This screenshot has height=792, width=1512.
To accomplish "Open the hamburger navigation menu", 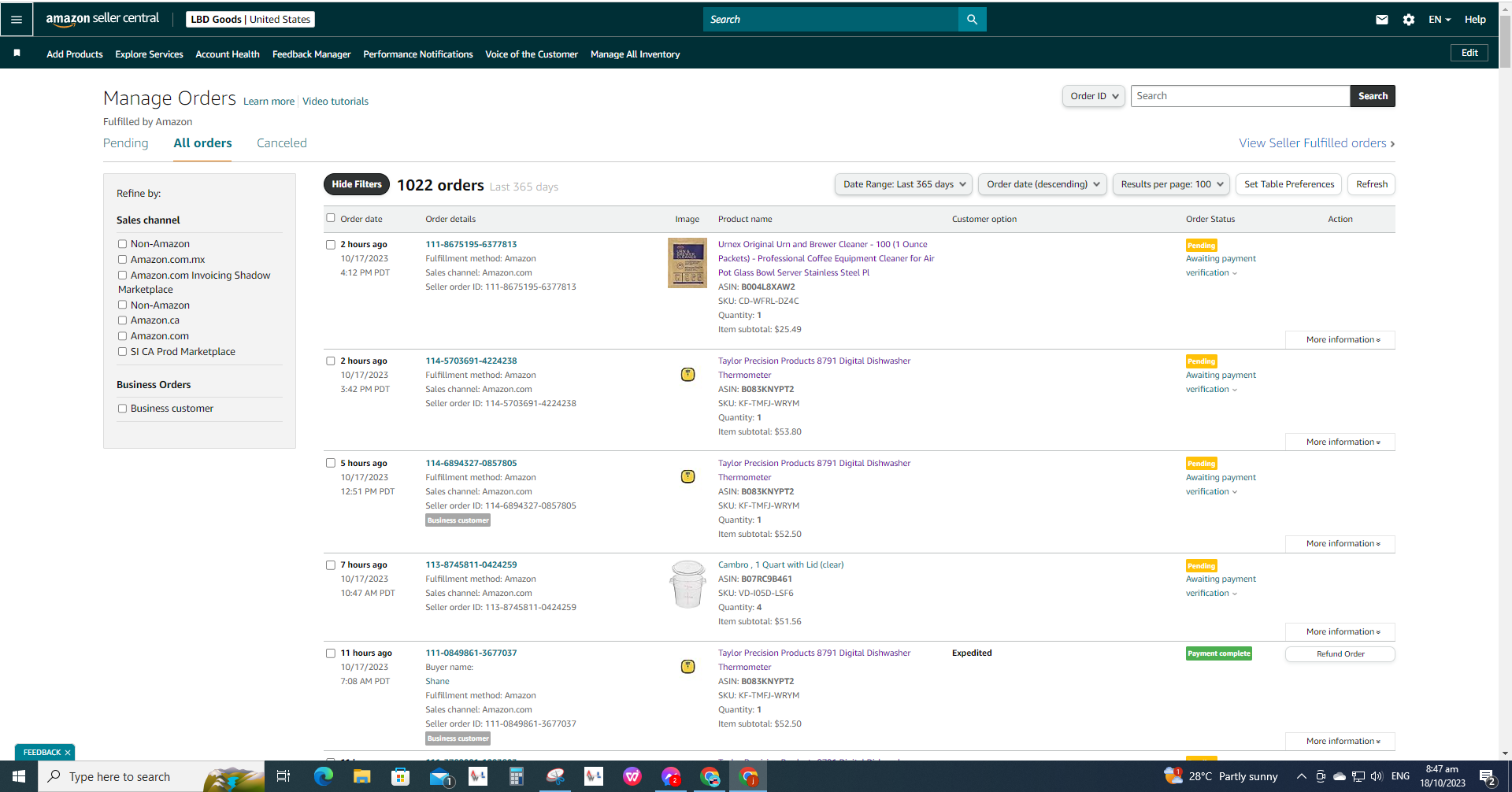I will 17,19.
